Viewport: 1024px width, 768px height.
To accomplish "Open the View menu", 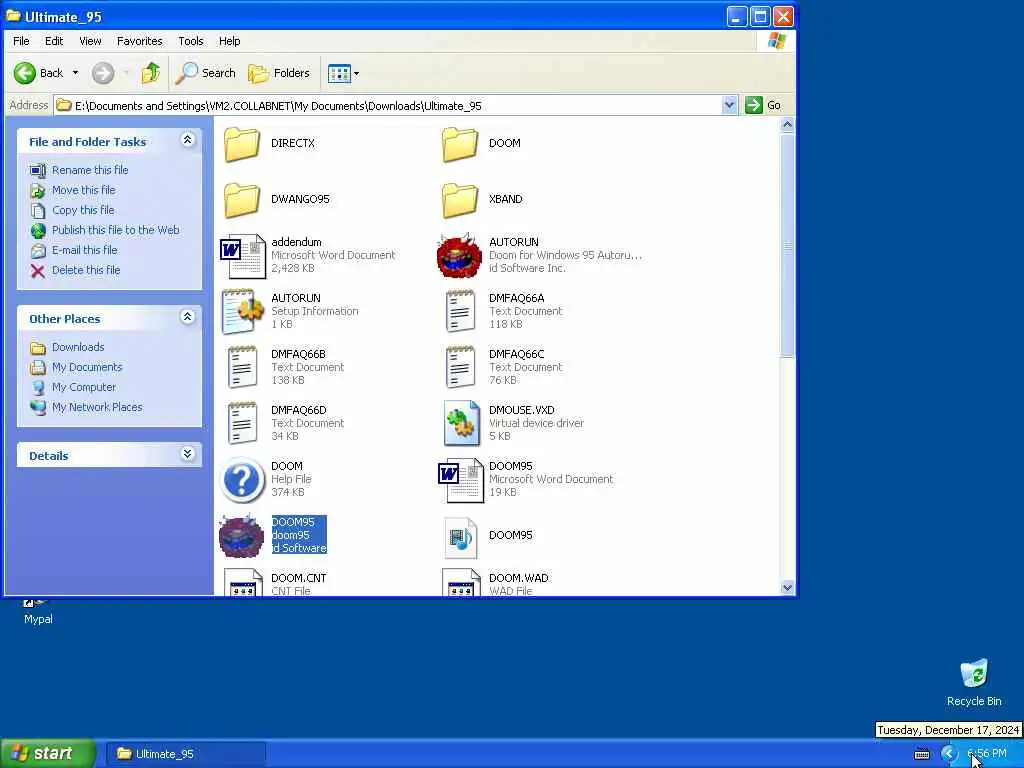I will 90,41.
